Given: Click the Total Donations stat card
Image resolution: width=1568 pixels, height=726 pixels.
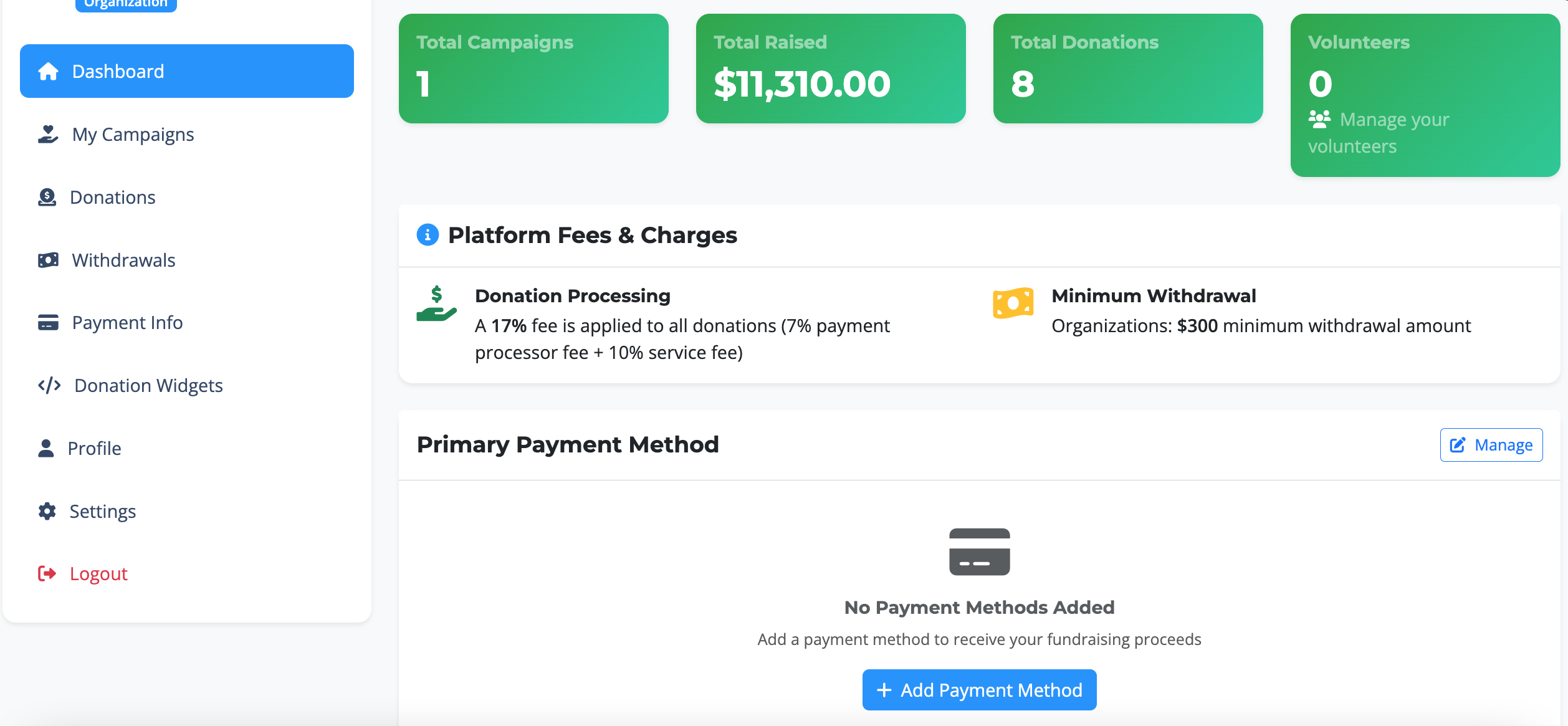Looking at the screenshot, I should pos(1127,69).
